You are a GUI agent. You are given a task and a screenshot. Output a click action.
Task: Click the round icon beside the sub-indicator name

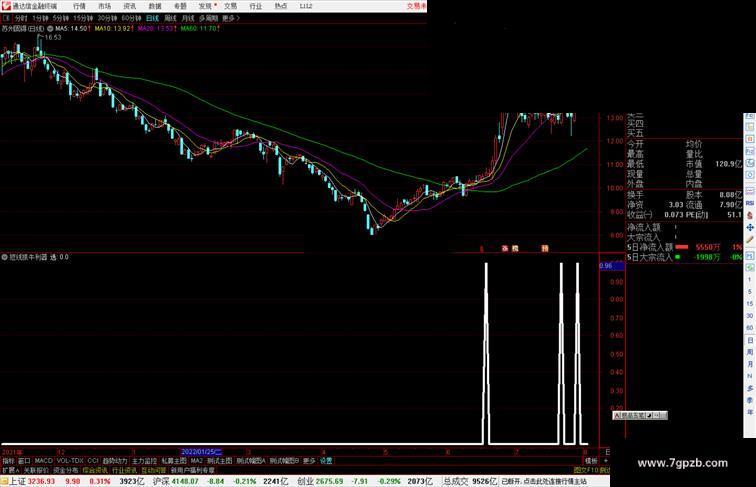[4, 257]
